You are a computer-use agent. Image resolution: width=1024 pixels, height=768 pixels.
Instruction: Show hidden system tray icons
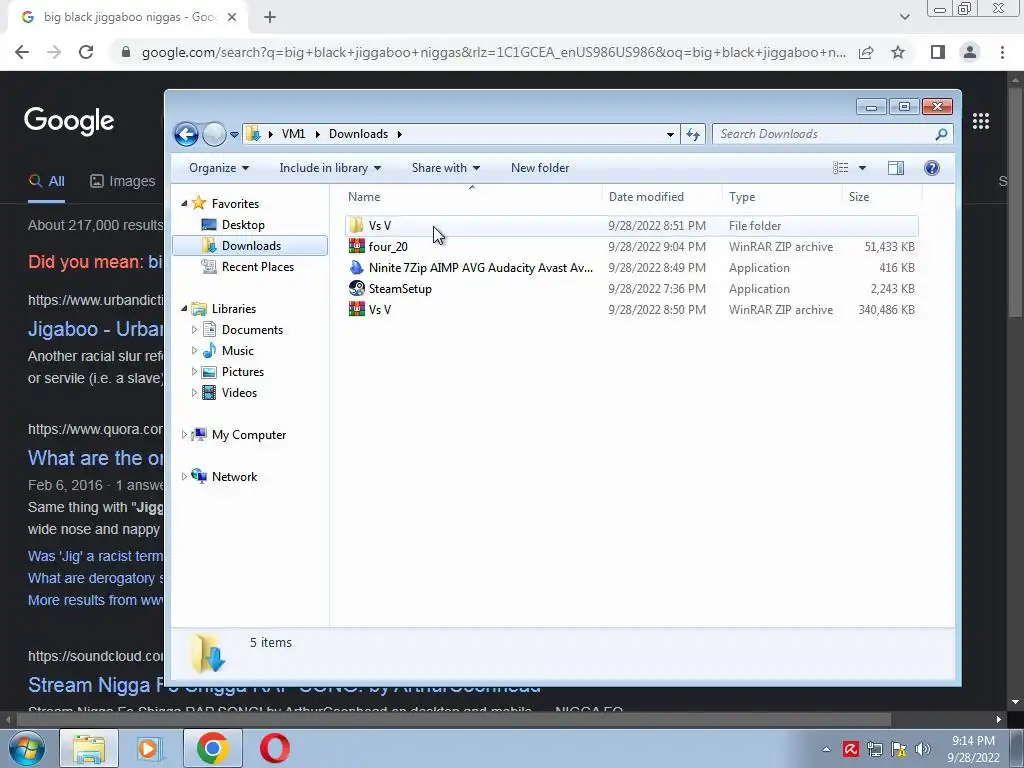coord(826,749)
